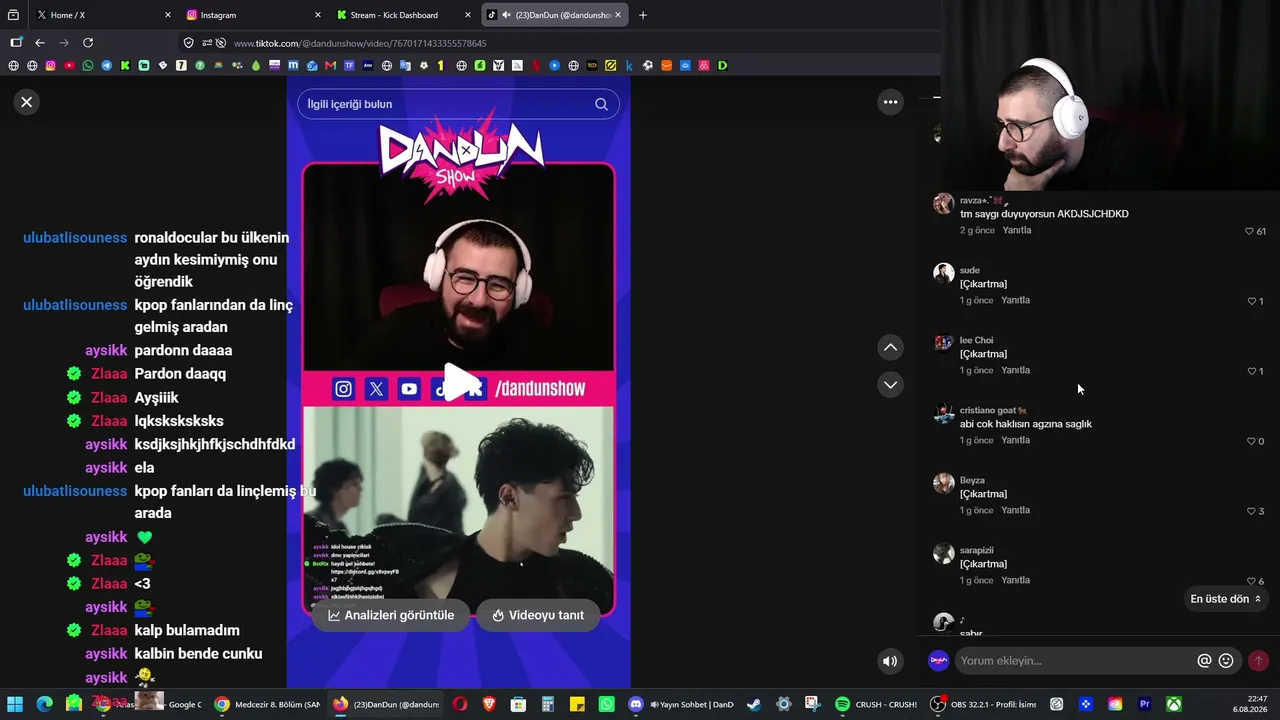Open lee Choi's profile avatar

pyautogui.click(x=943, y=344)
